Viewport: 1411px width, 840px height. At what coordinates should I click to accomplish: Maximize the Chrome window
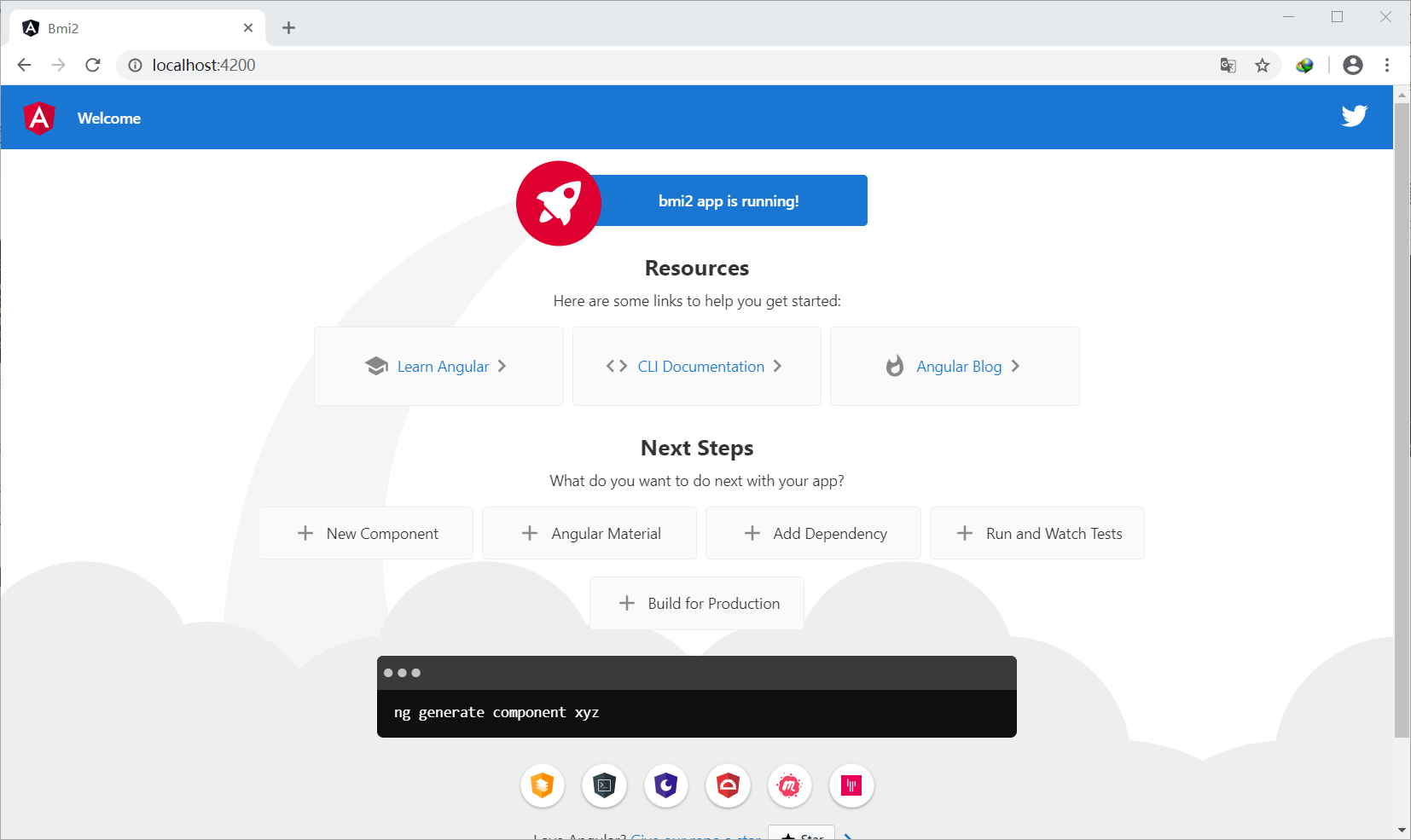click(x=1337, y=17)
